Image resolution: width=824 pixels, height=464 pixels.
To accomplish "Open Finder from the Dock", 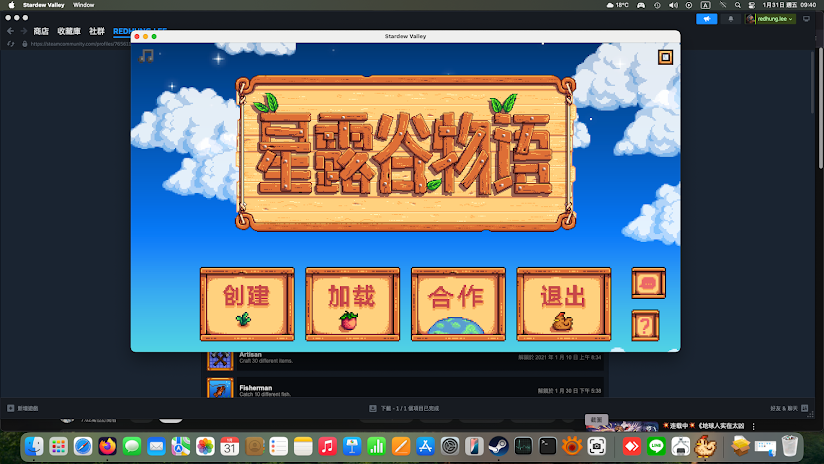I will (x=34, y=447).
